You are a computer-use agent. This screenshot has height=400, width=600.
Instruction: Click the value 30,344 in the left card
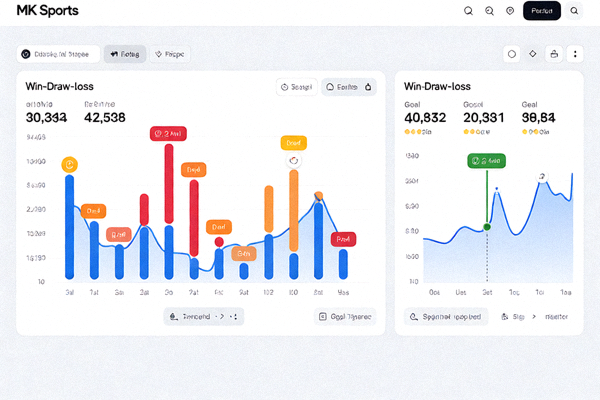[x=46, y=118]
